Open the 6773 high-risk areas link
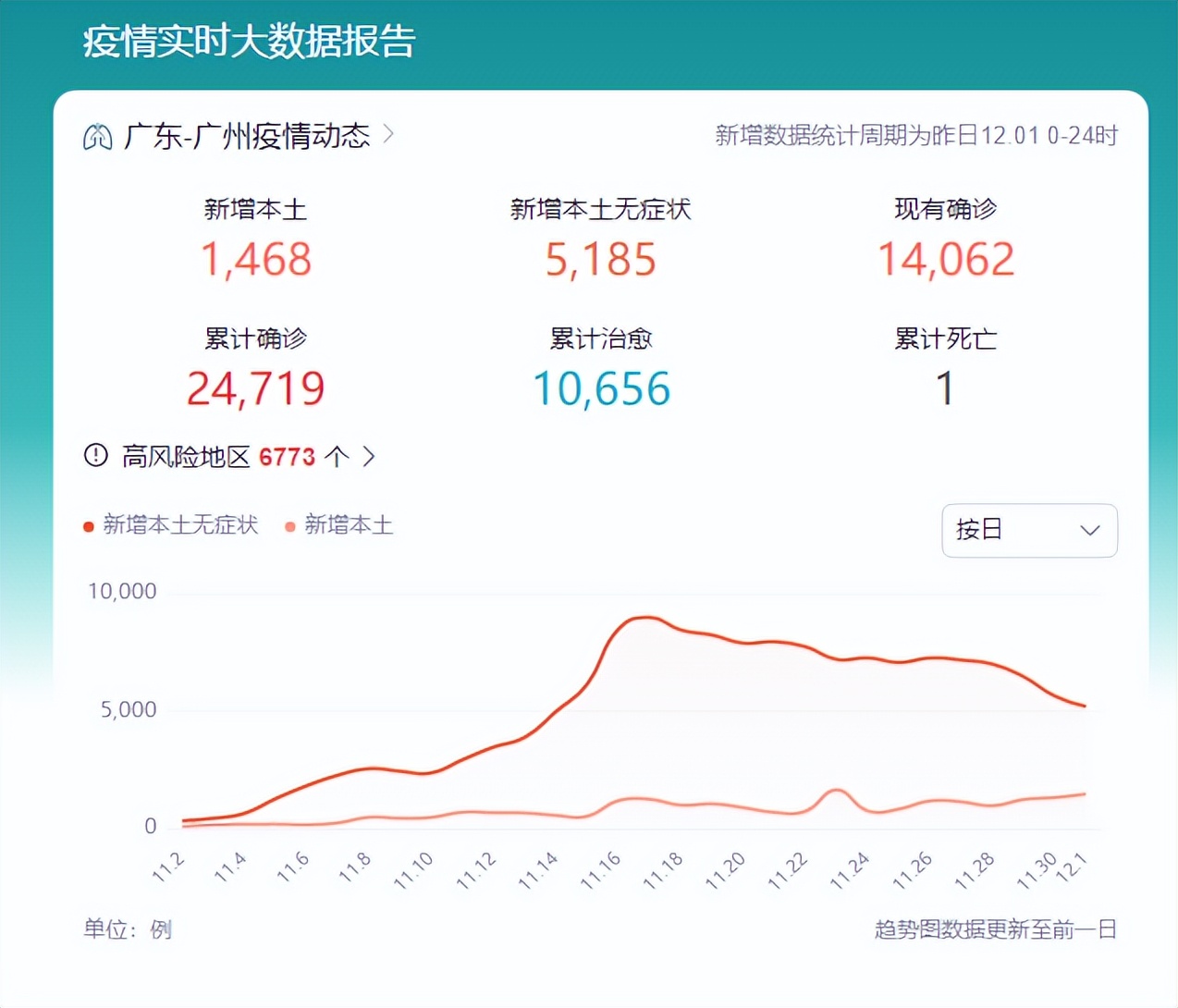Image resolution: width=1178 pixels, height=1008 pixels. tap(287, 455)
